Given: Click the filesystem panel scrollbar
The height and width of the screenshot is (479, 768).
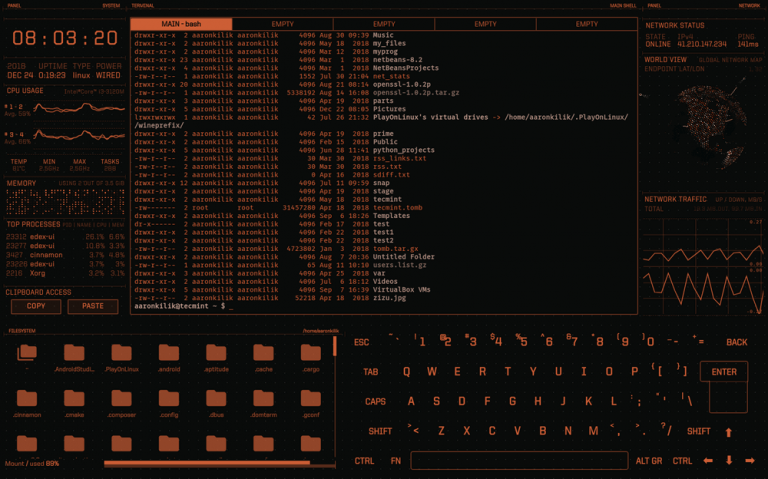Looking at the screenshot, I should [335, 347].
